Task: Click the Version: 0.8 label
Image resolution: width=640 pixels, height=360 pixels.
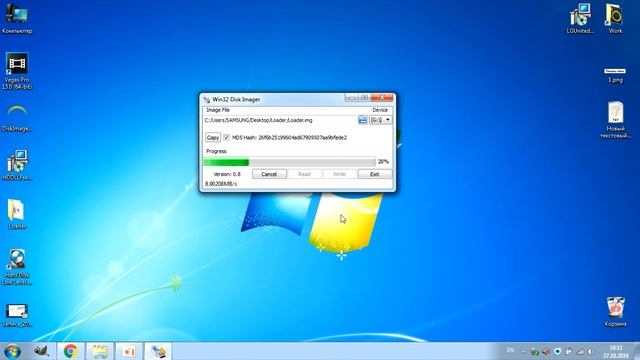Action: [x=227, y=174]
